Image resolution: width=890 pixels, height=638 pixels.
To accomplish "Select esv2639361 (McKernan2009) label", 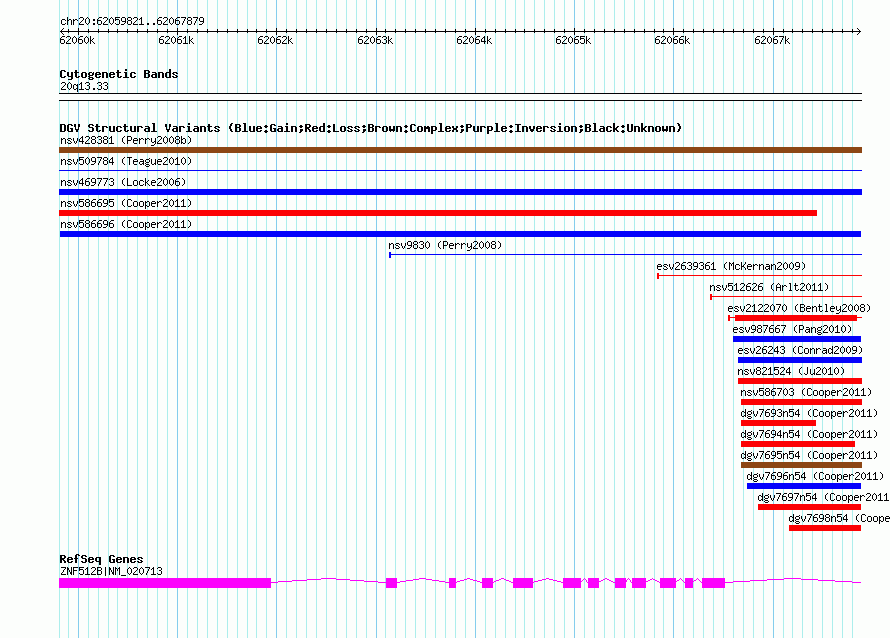I will point(731,266).
